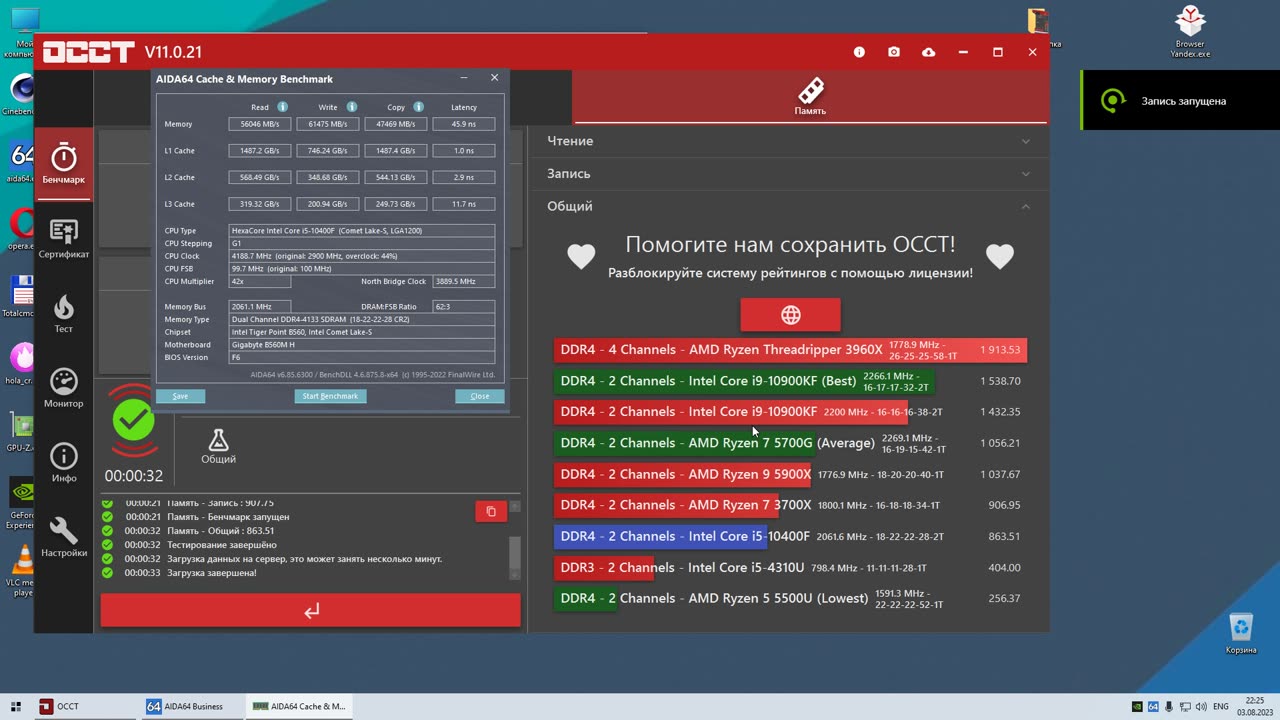Click the red globe license button
This screenshot has height=720, width=1280.
tap(790, 315)
